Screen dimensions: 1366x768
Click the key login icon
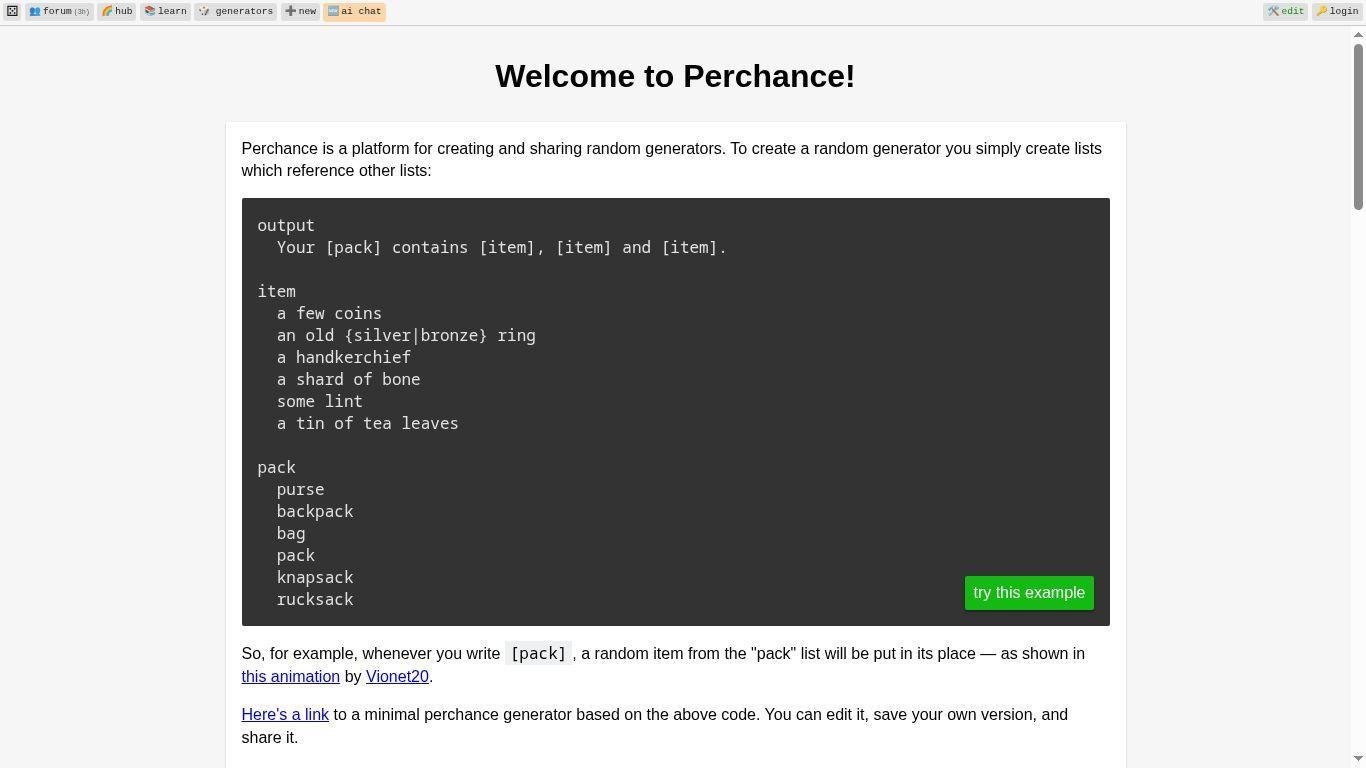pyautogui.click(x=1322, y=12)
